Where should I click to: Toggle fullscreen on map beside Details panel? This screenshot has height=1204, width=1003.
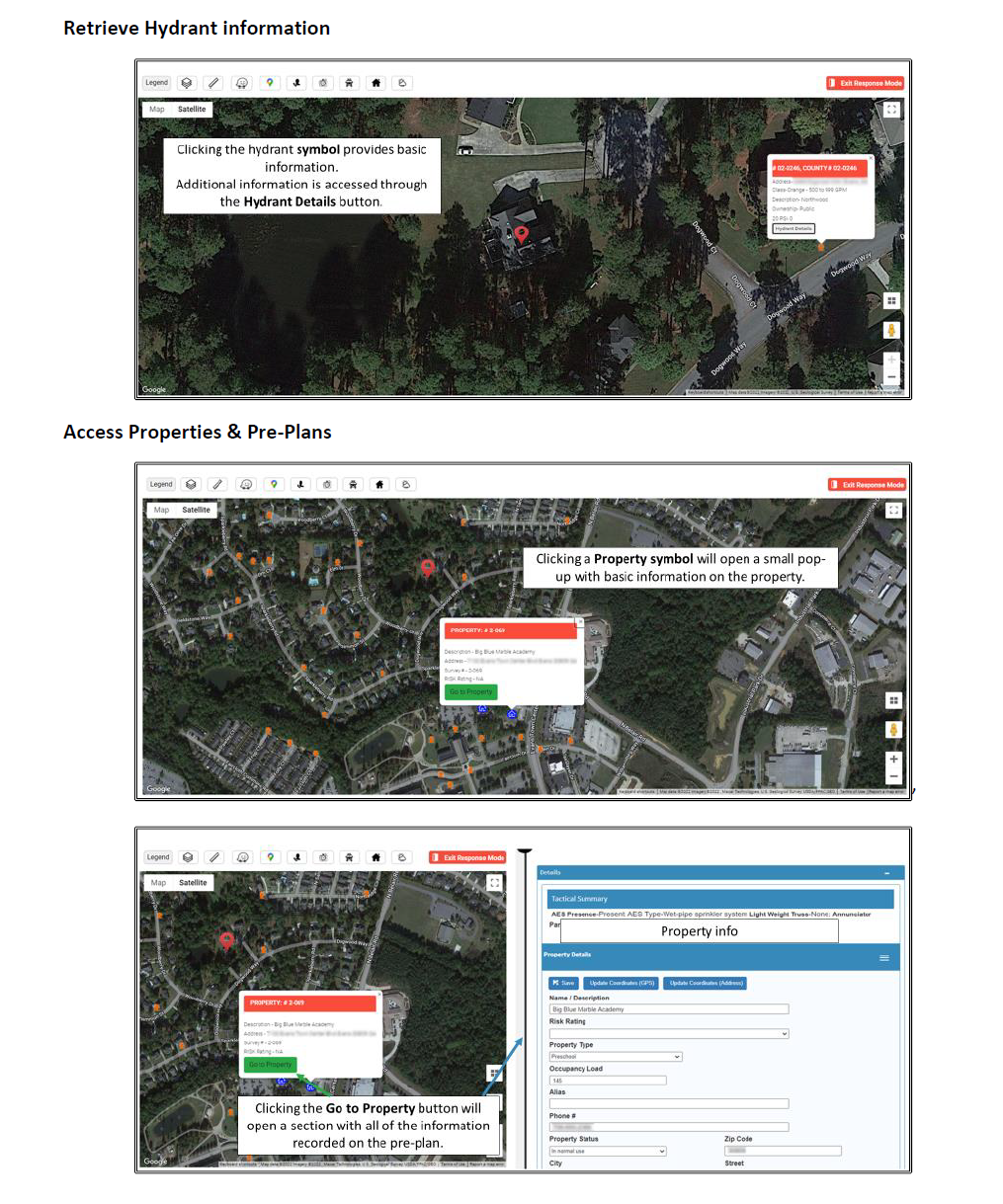click(495, 883)
